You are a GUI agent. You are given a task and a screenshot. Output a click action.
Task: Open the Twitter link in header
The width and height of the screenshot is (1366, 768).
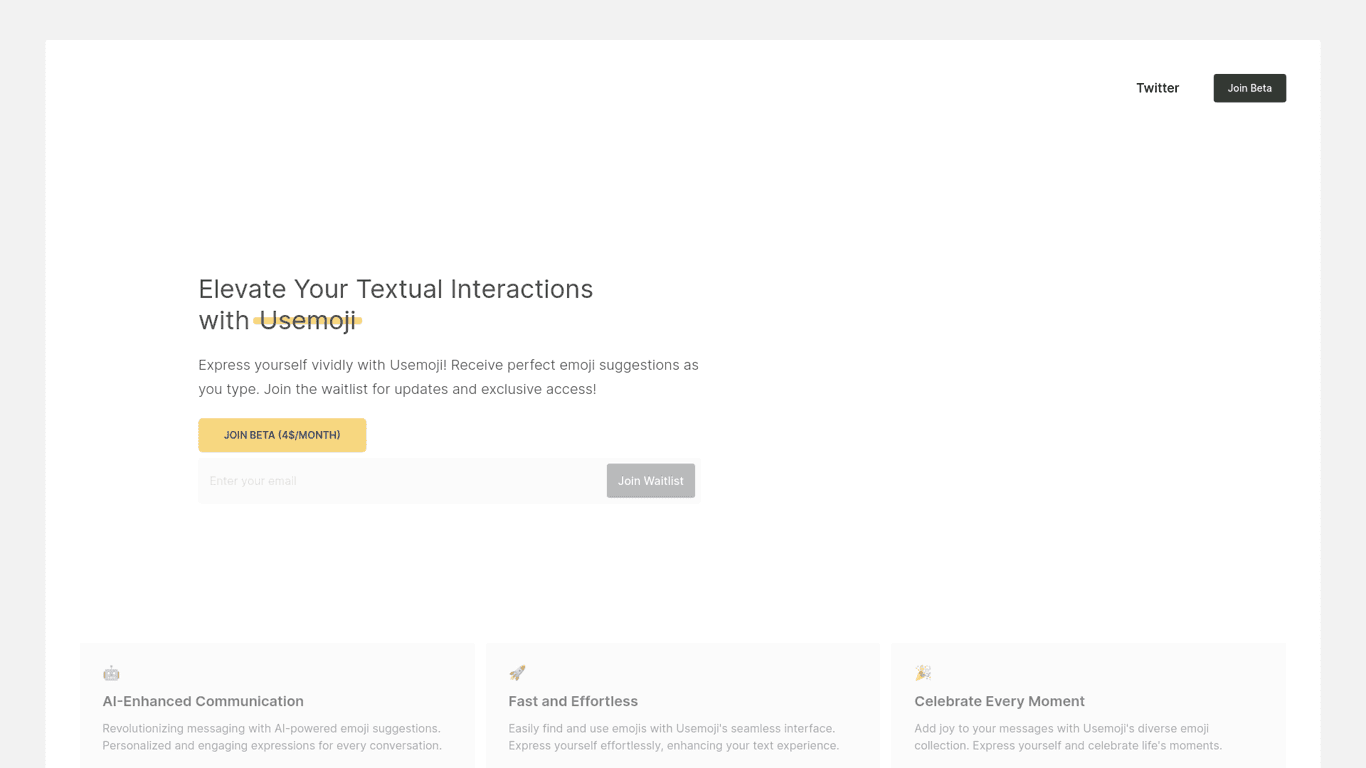tap(1157, 88)
